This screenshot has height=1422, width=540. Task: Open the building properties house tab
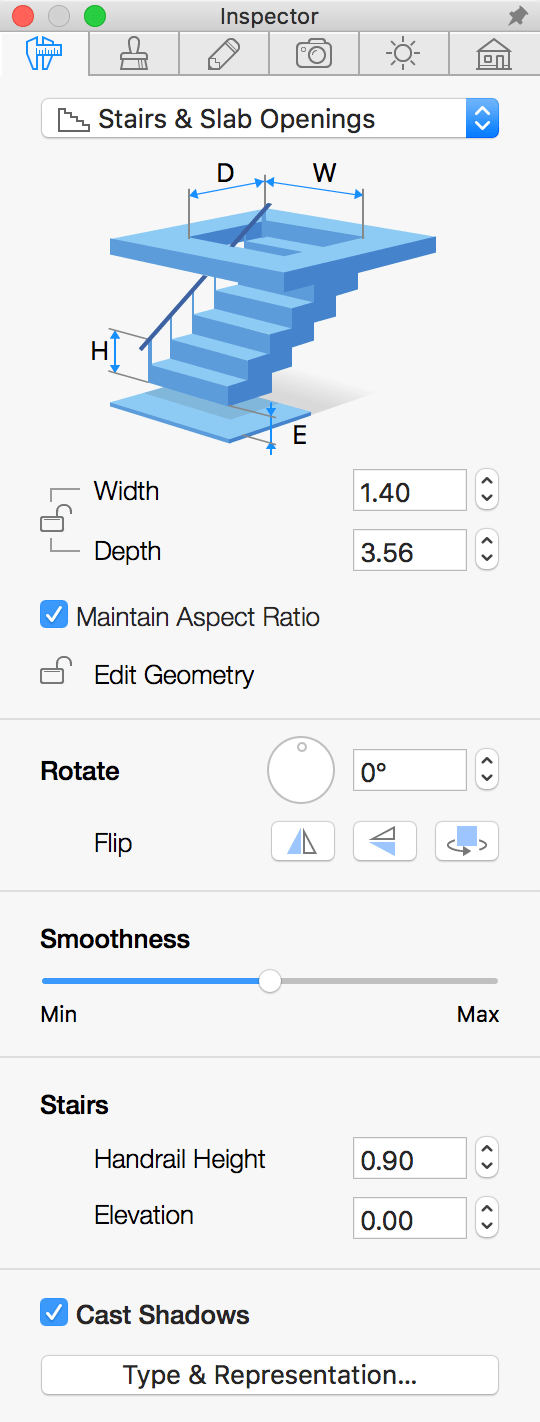(x=494, y=54)
